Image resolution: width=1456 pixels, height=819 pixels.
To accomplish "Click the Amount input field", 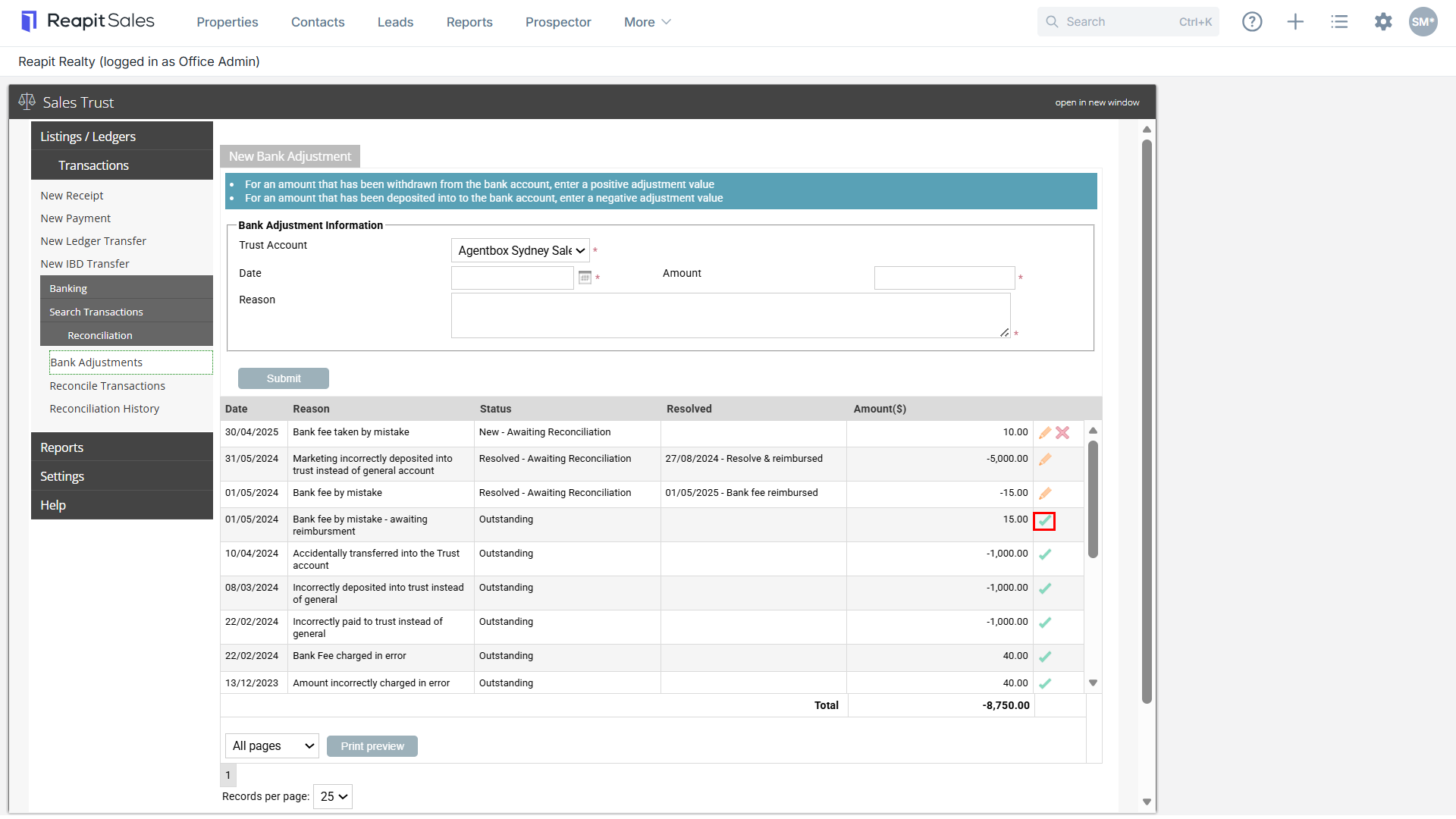I will click(944, 278).
